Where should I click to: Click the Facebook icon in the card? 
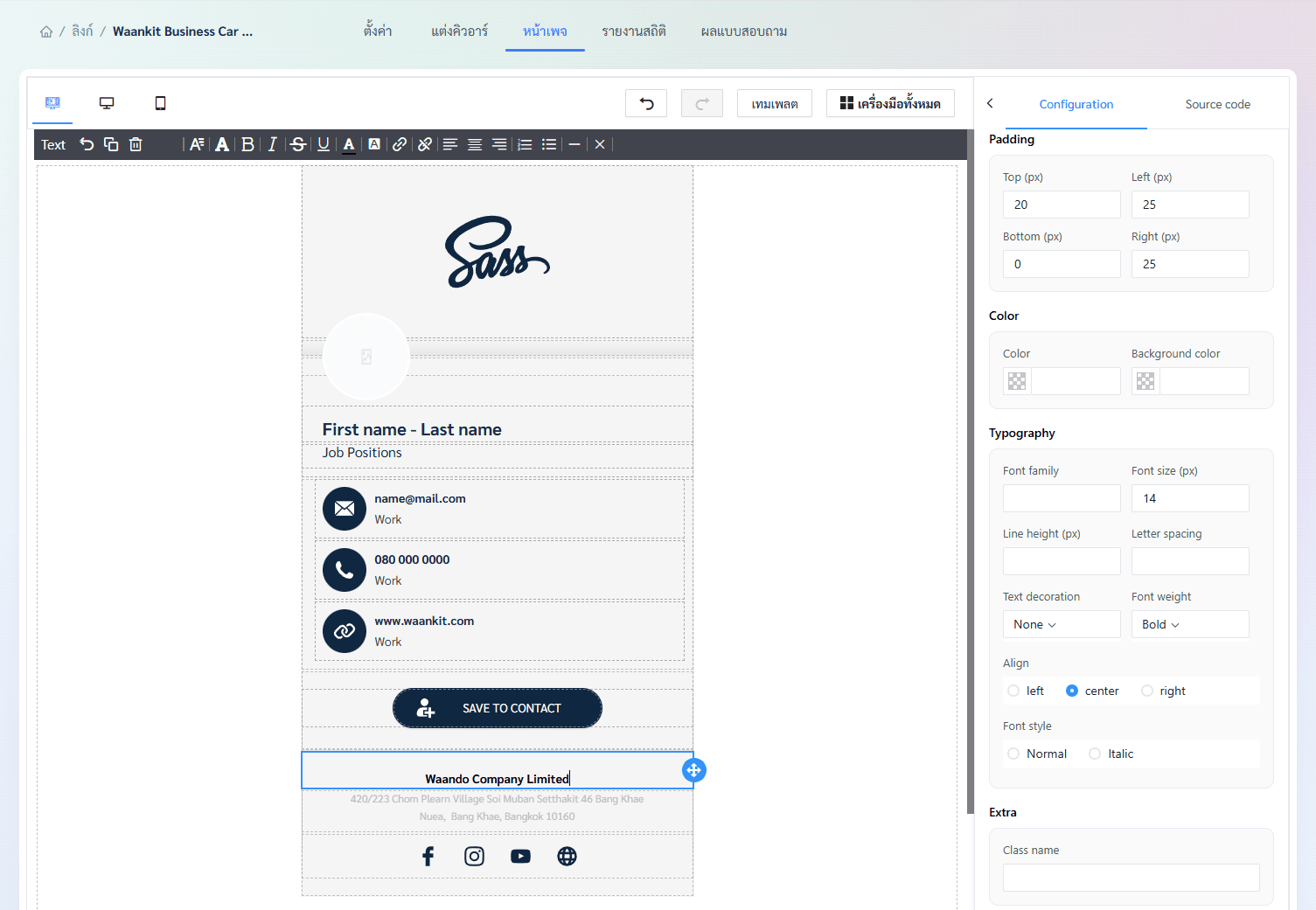(428, 856)
